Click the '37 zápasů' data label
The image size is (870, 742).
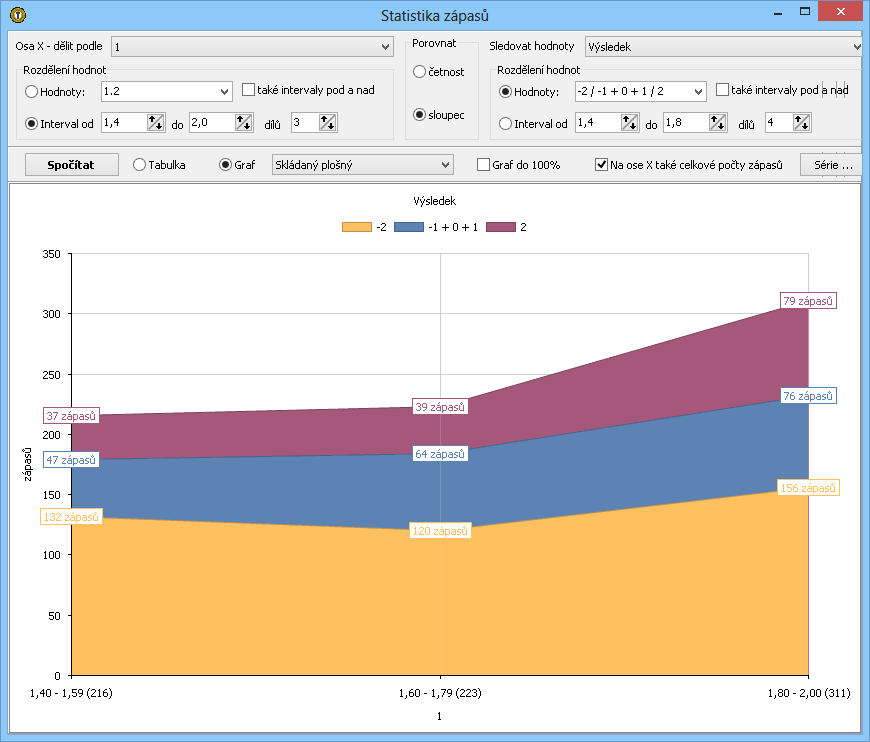71,416
